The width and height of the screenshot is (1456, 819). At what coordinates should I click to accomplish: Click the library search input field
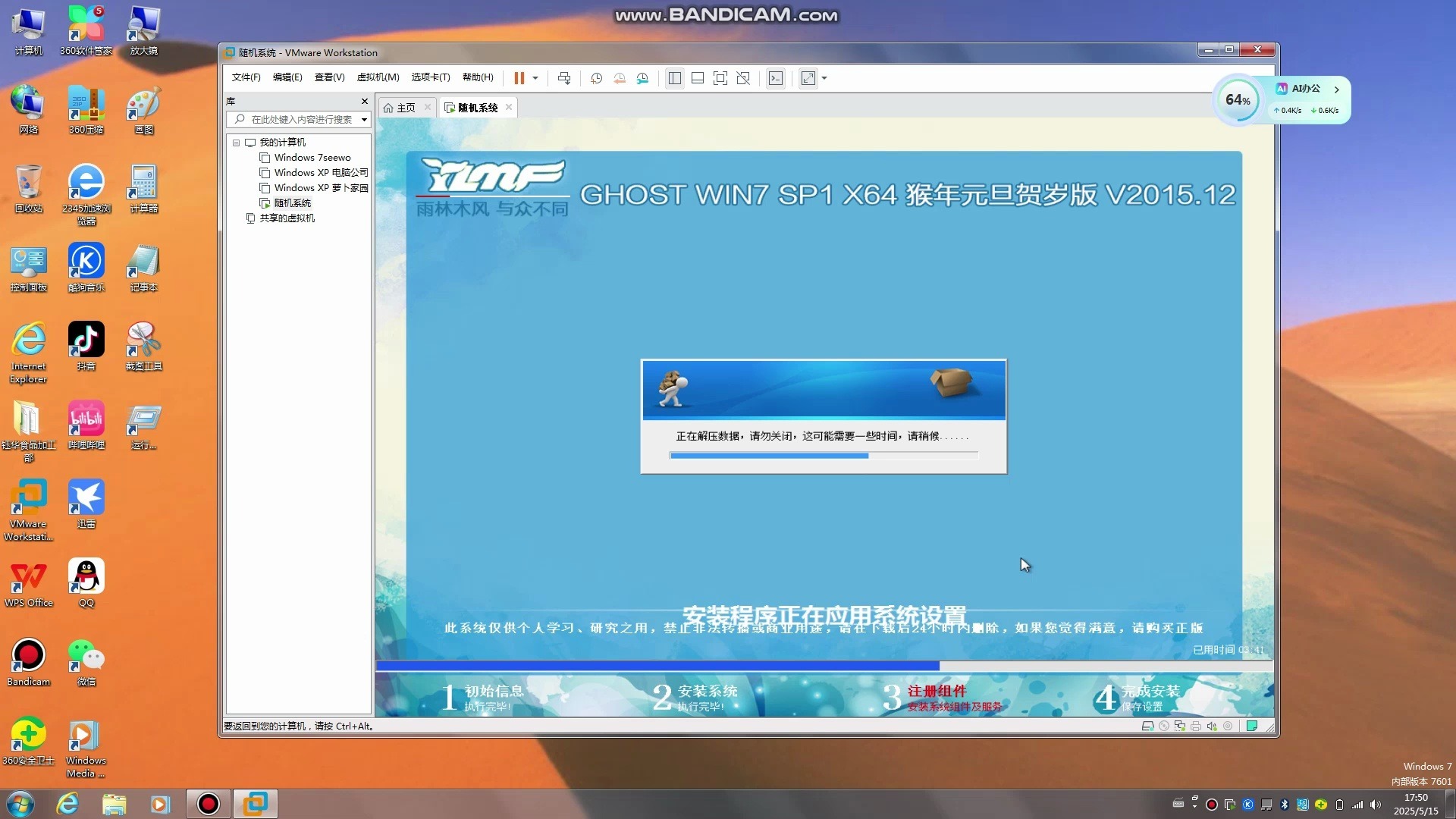(x=302, y=120)
